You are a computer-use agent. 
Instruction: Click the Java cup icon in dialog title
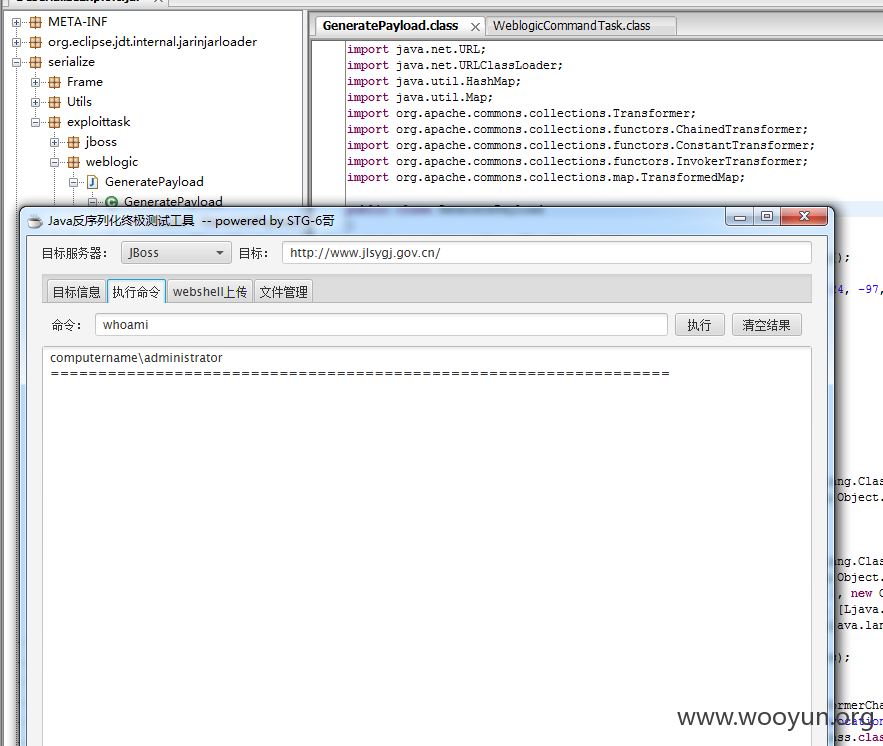(x=35, y=221)
